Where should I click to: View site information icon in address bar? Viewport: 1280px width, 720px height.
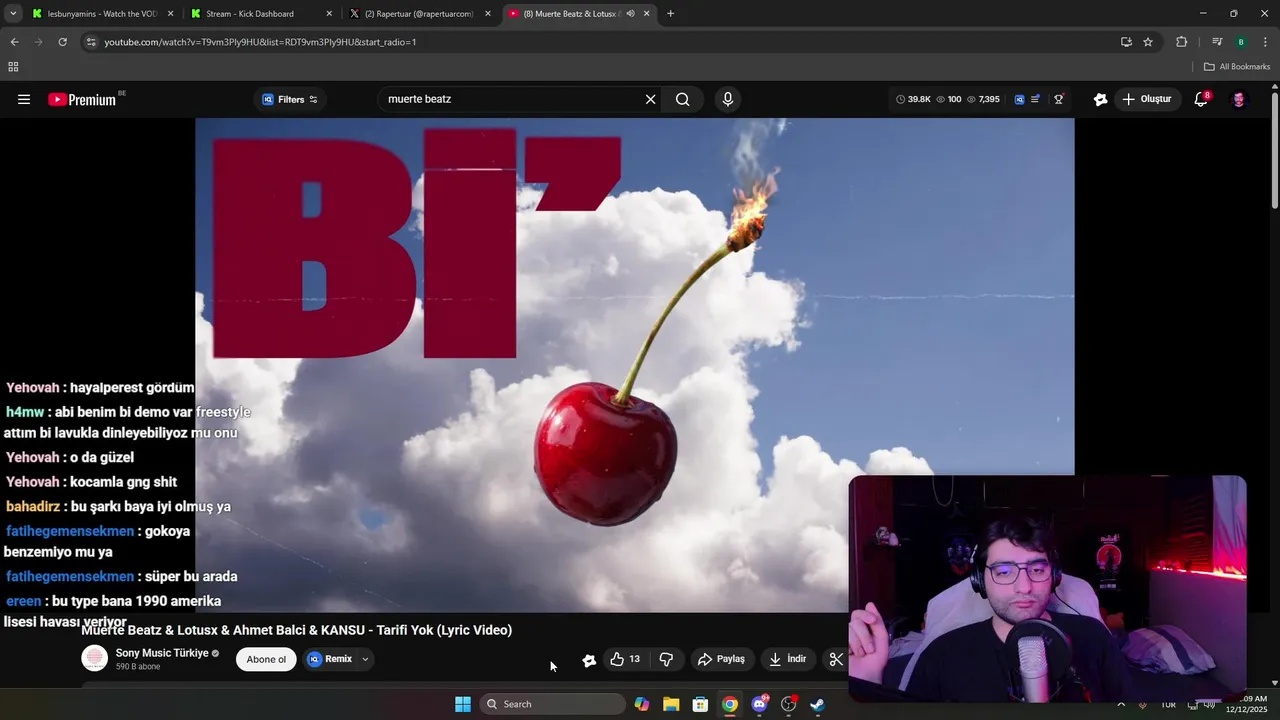[91, 42]
